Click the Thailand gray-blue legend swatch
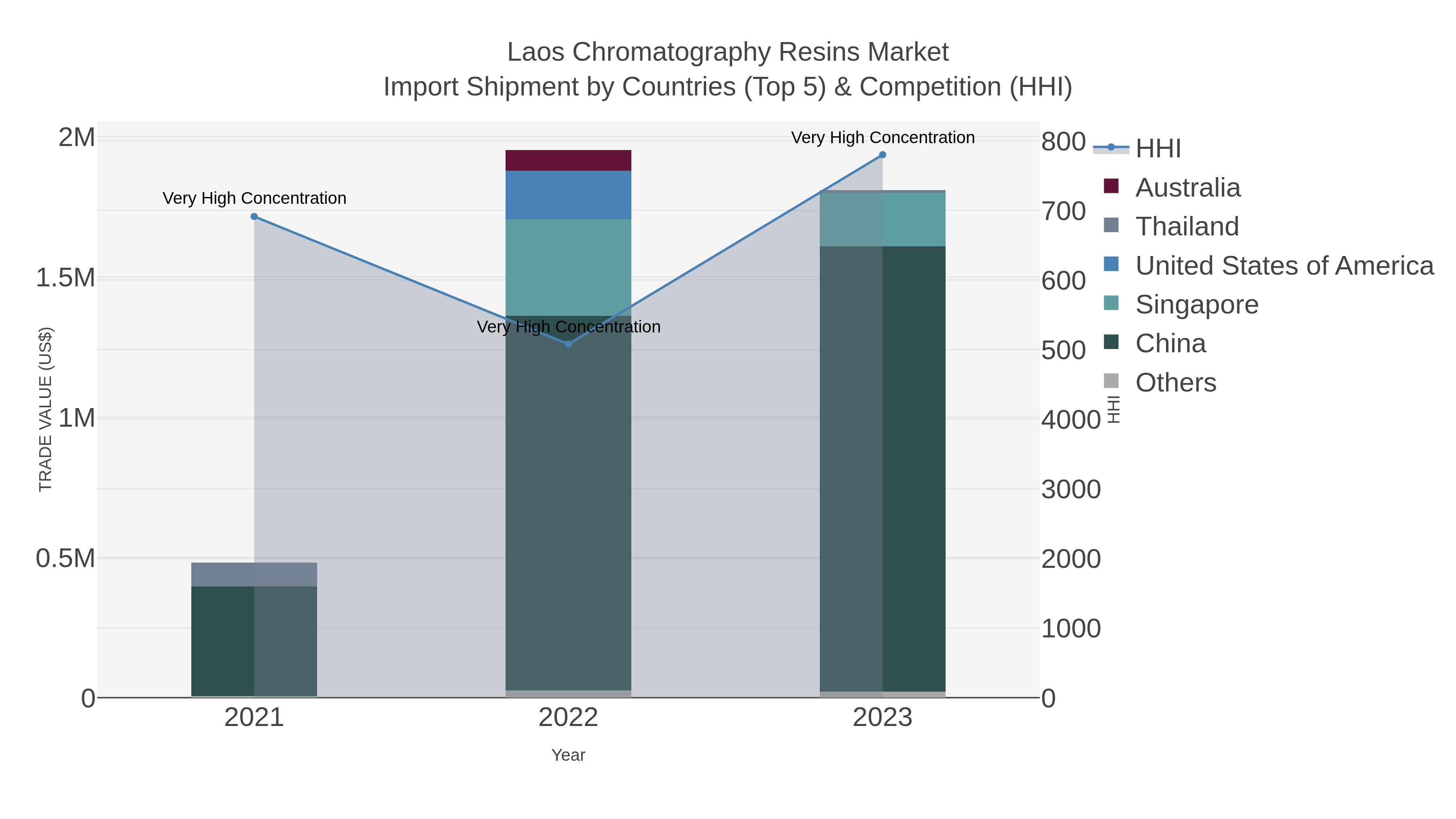Viewport: 1456px width, 819px height. click(x=1111, y=225)
